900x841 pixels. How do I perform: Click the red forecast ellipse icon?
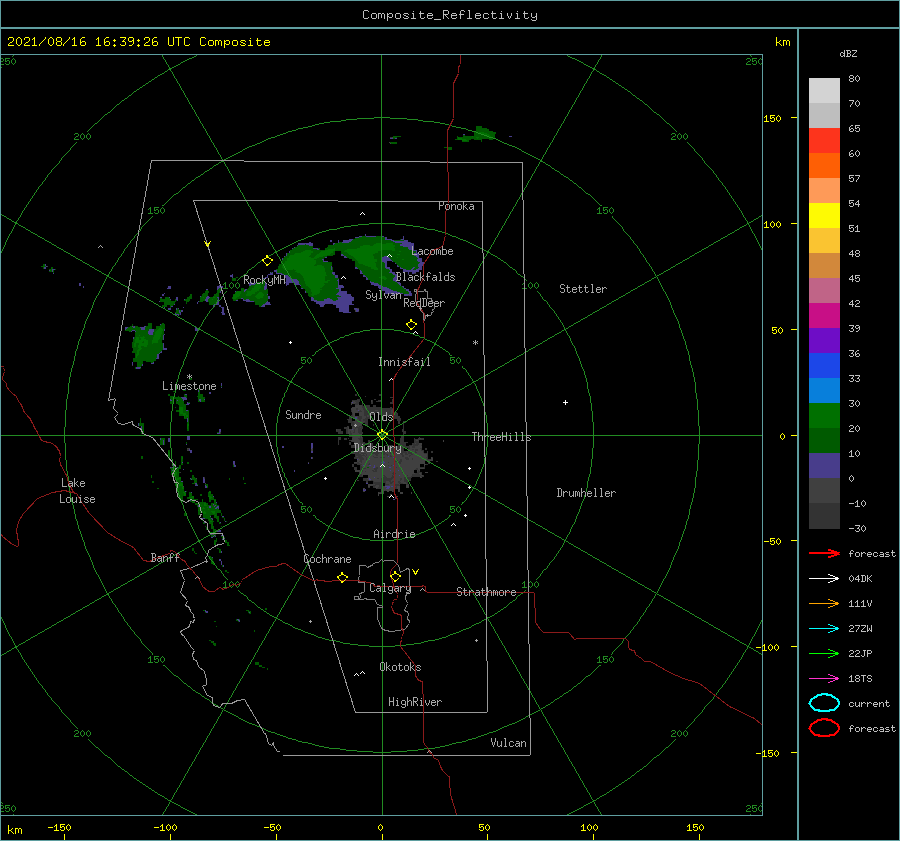[x=824, y=728]
